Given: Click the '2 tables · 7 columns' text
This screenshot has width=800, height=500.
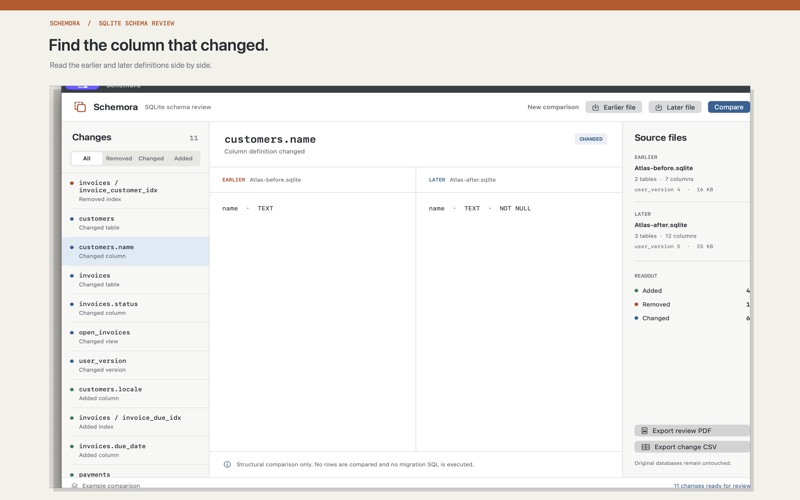Looking at the screenshot, I should point(664,179).
